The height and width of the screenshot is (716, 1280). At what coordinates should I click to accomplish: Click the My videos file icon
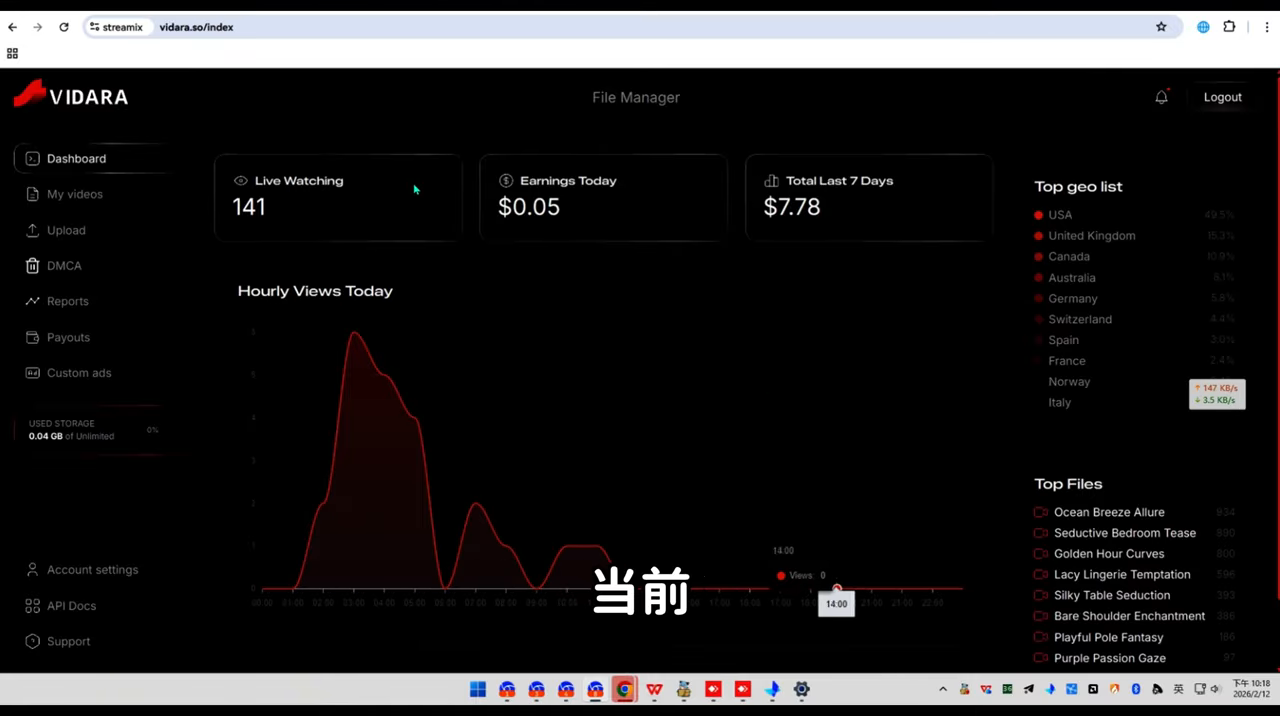(x=32, y=194)
